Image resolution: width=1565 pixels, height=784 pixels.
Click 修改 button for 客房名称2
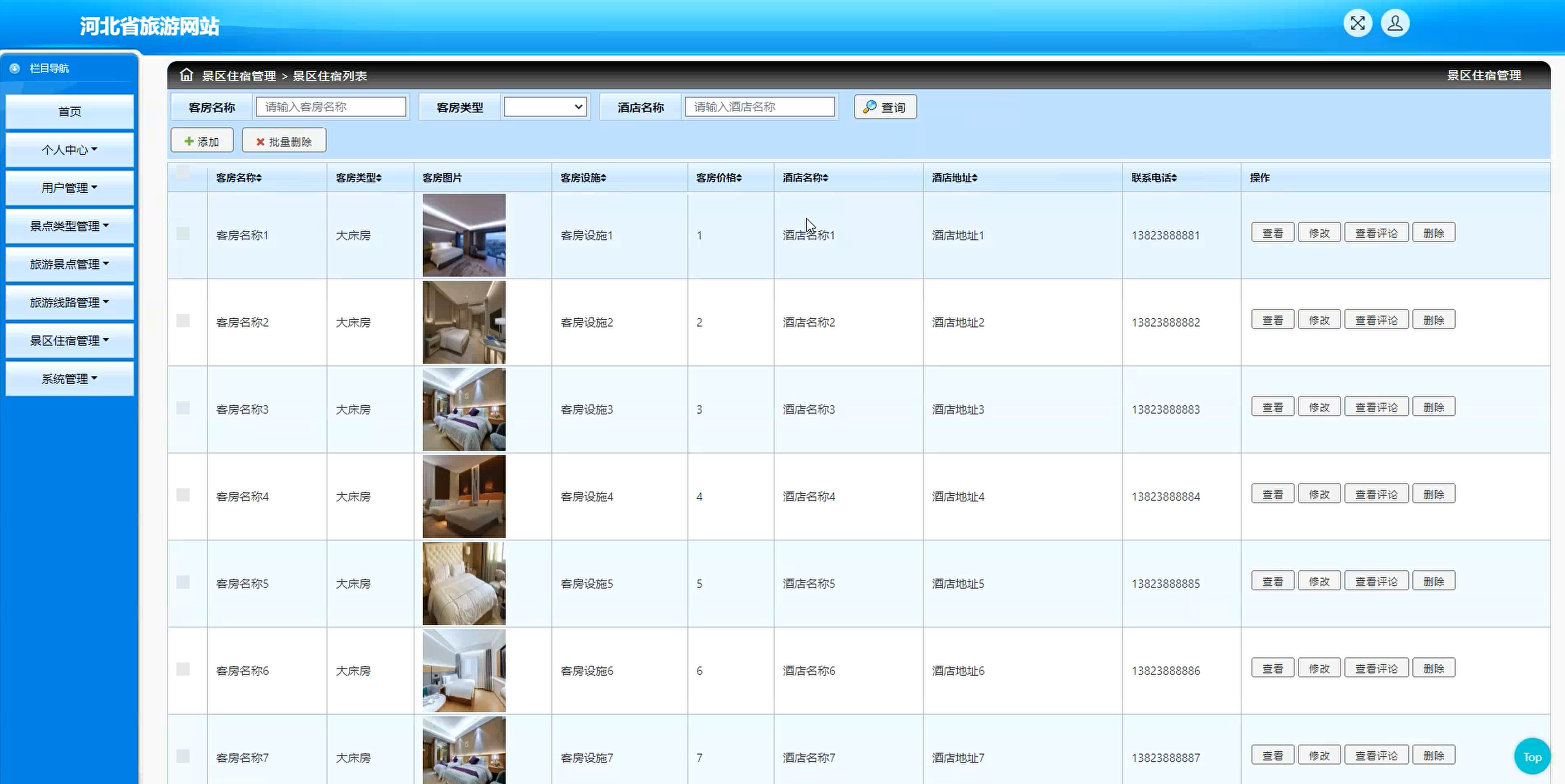[1319, 319]
